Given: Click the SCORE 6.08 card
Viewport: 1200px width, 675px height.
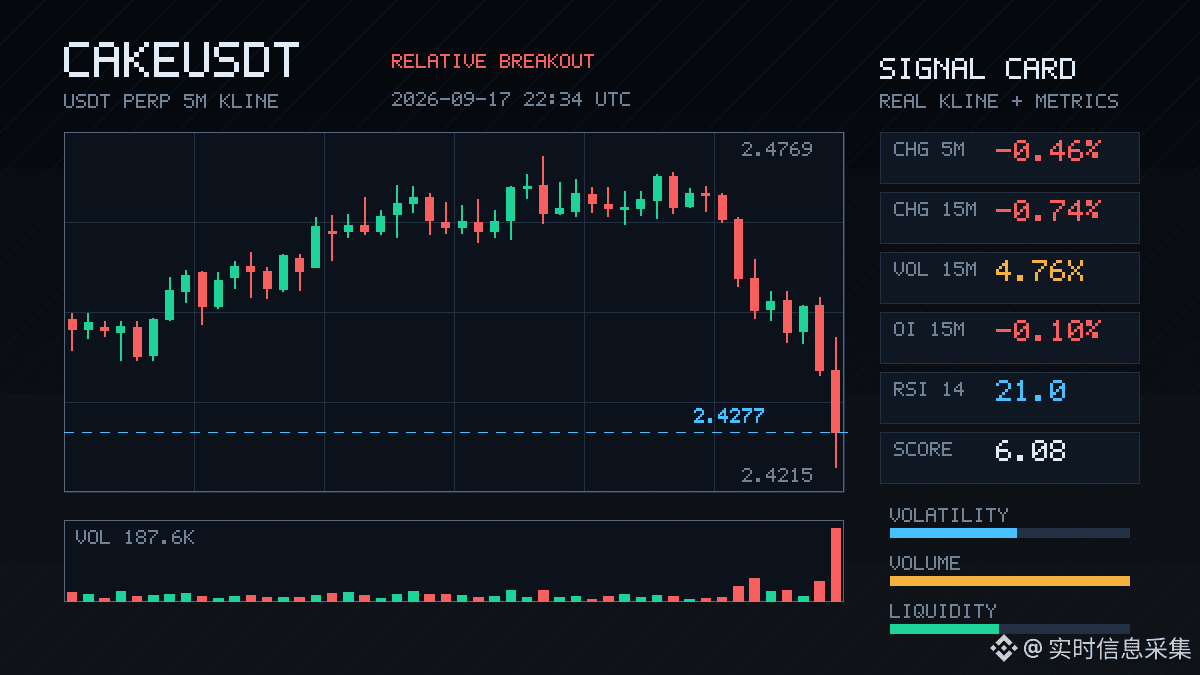Looking at the screenshot, I should [1009, 458].
